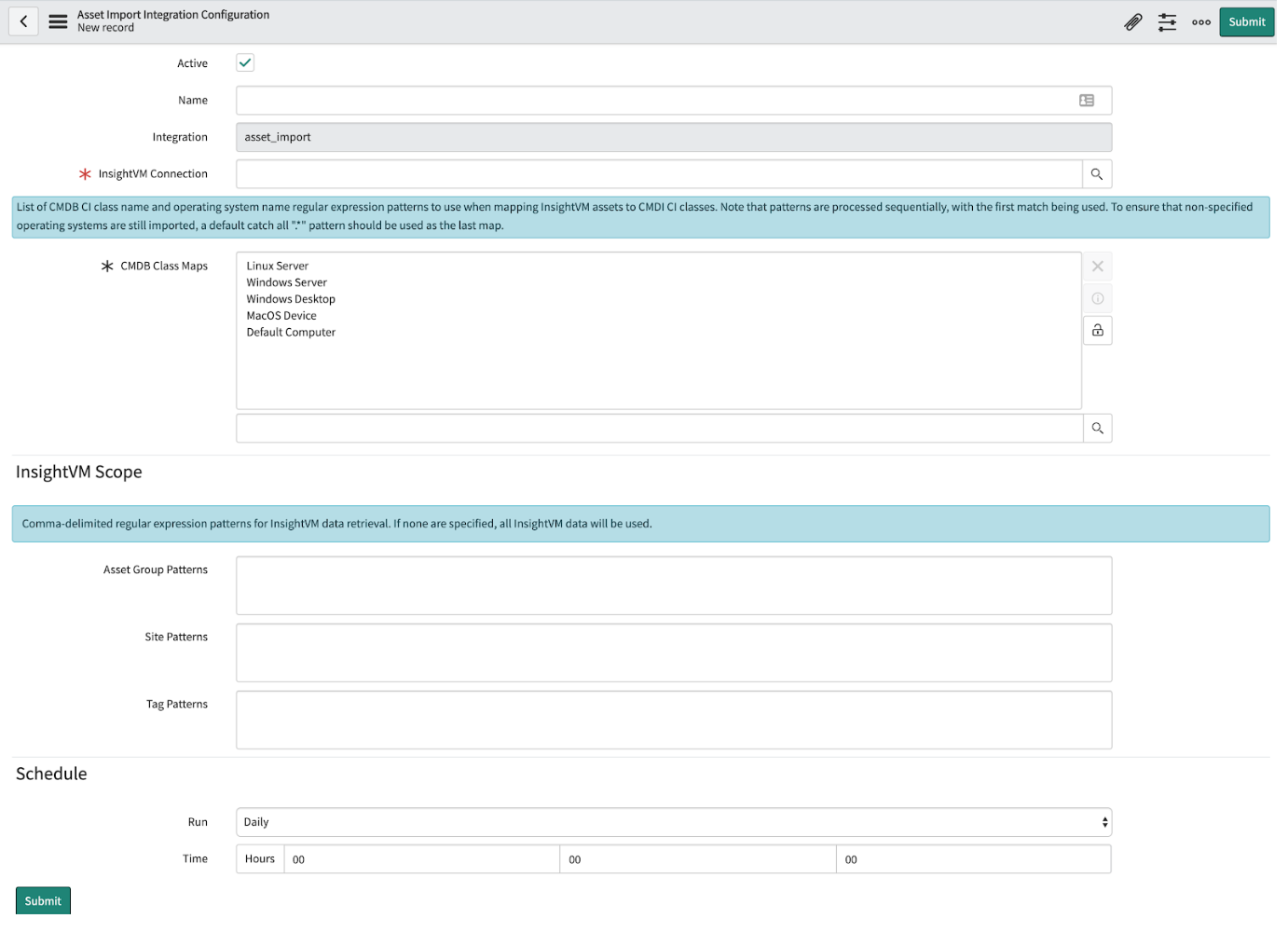Search CMDB Class Maps lookup icon
This screenshot has width=1288, height=932.
1098,429
